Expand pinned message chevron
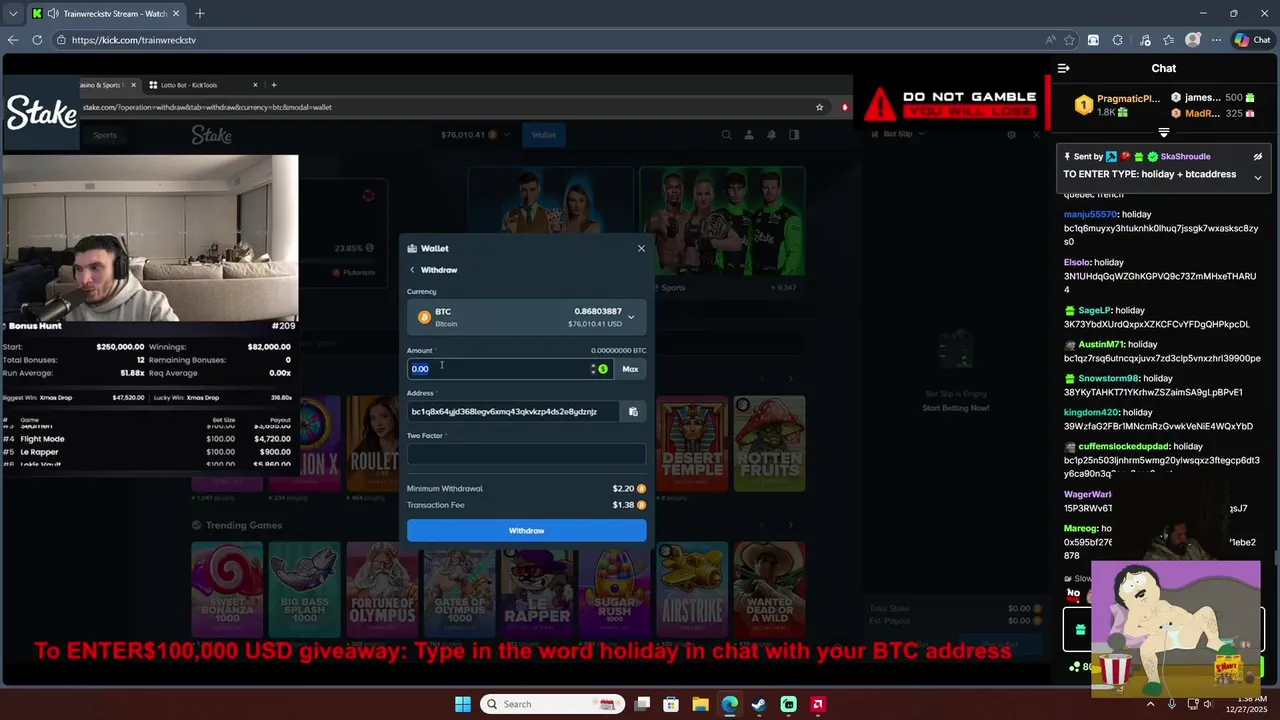 click(1258, 177)
